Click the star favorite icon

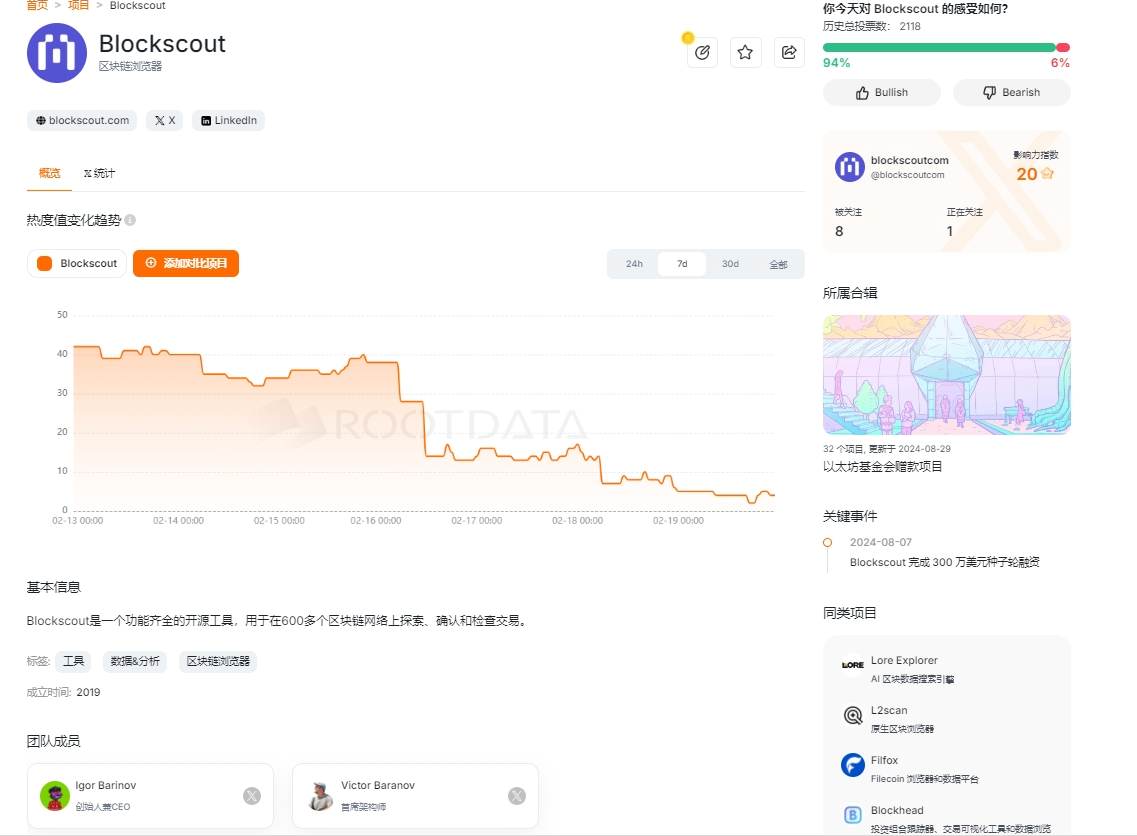click(x=745, y=53)
